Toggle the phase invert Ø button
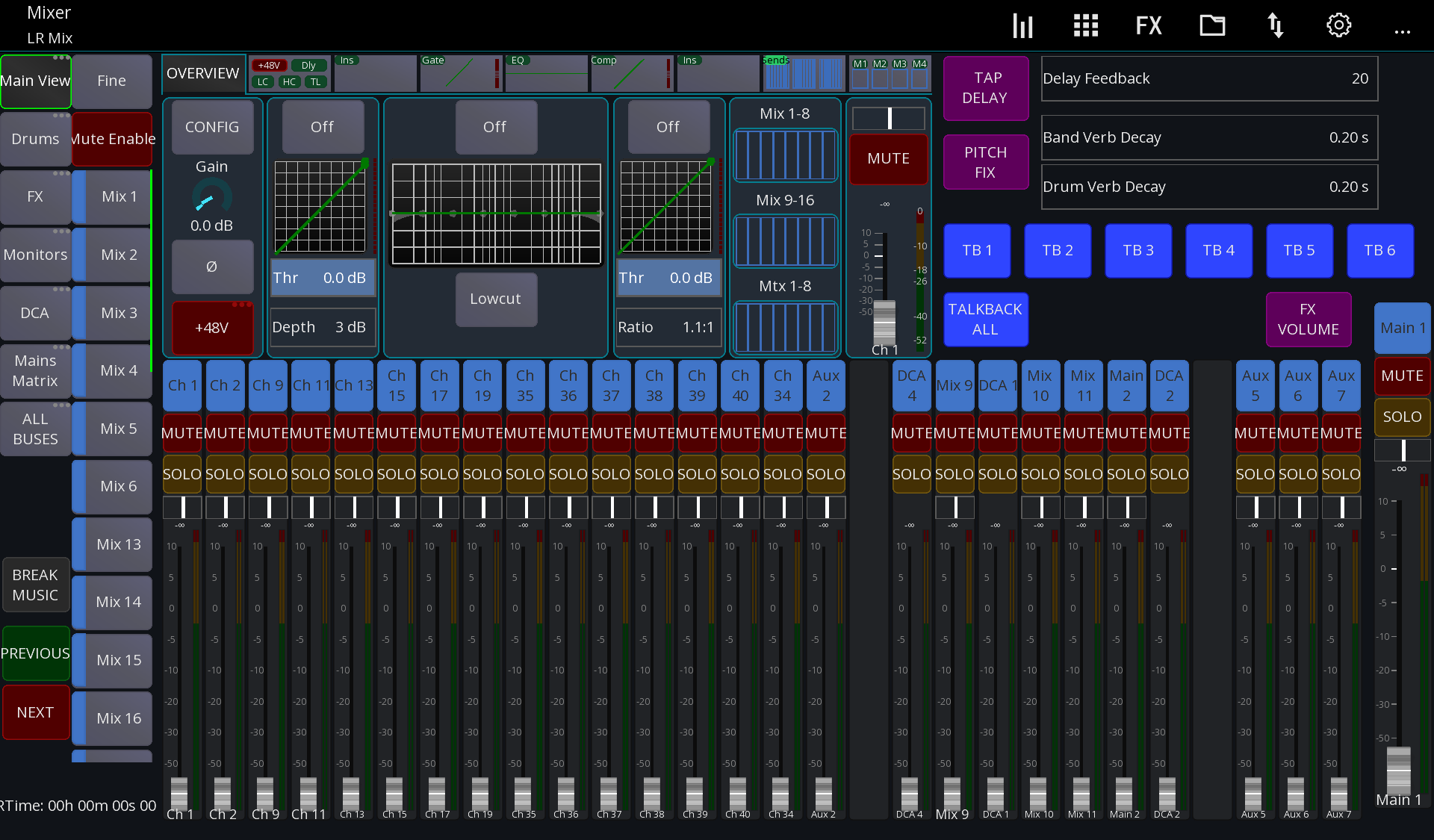 click(211, 267)
